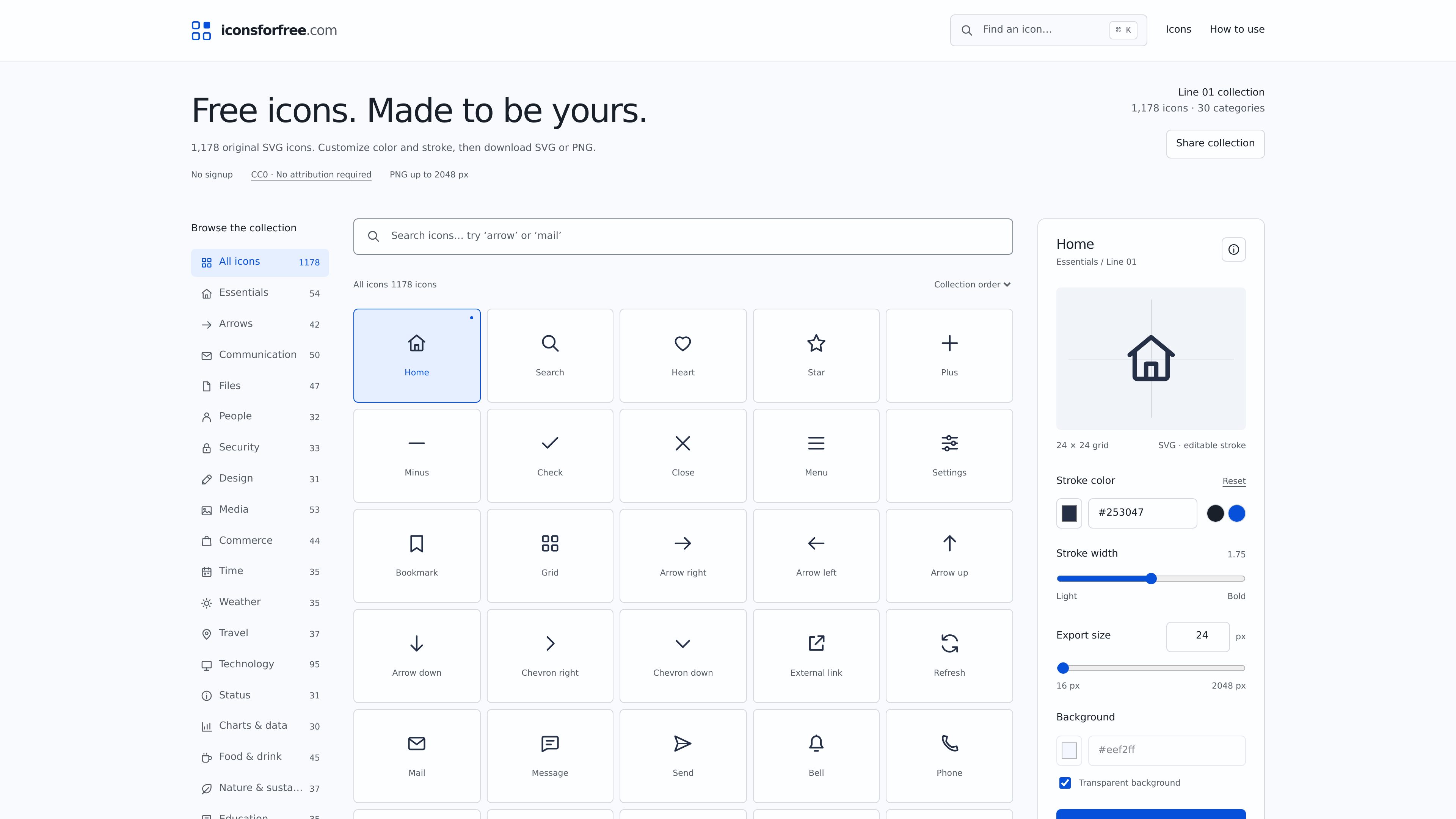Select the Check icon tile
This screenshot has height=819, width=1456.
pos(550,455)
